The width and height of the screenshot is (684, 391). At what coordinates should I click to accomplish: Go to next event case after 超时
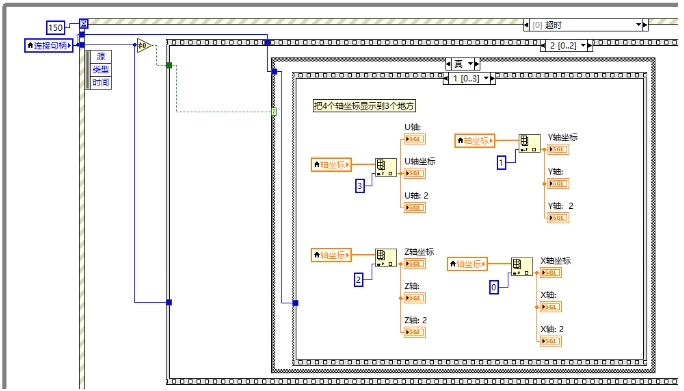[x=645, y=25]
